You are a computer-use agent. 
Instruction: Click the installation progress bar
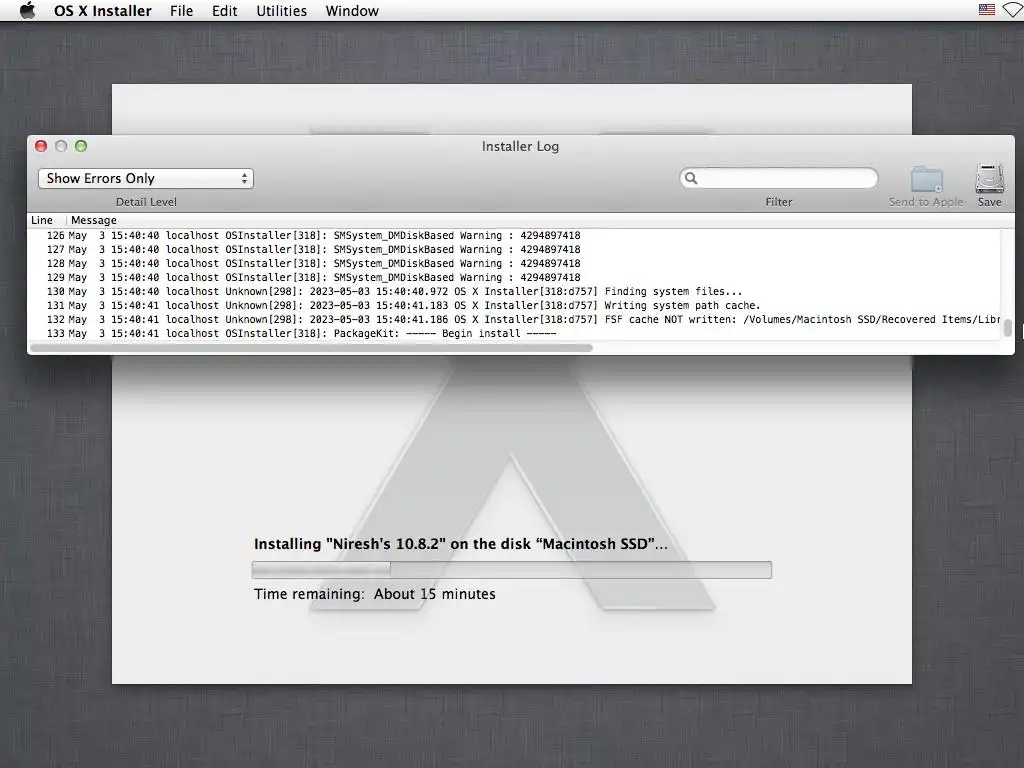point(511,569)
